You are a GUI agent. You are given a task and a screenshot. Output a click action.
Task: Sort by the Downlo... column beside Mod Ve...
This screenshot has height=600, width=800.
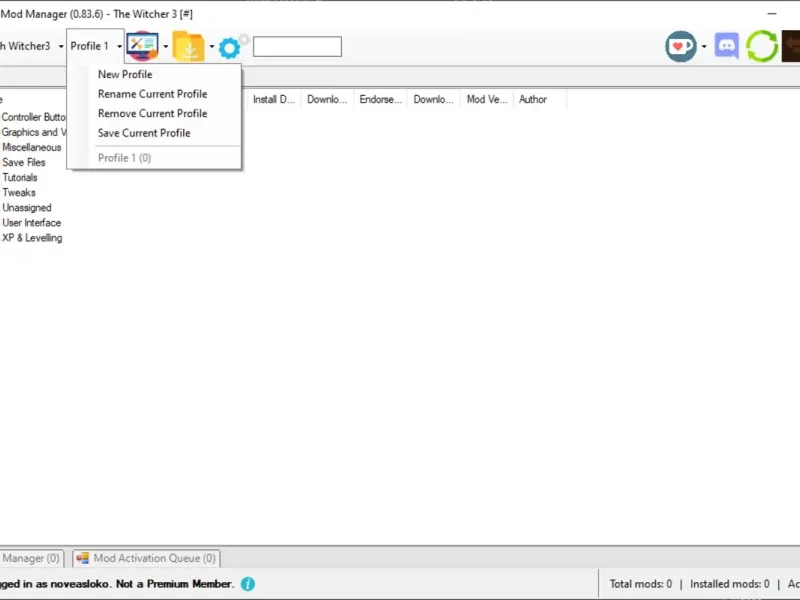pos(433,99)
